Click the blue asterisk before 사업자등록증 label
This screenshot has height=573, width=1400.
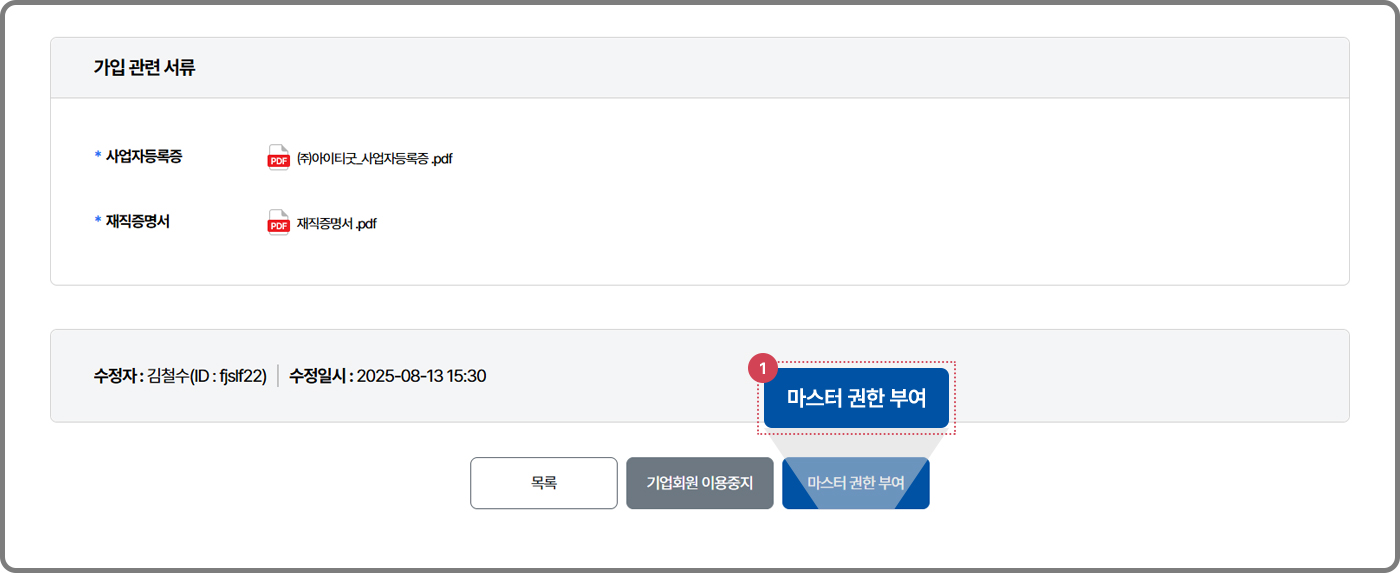[x=98, y=156]
